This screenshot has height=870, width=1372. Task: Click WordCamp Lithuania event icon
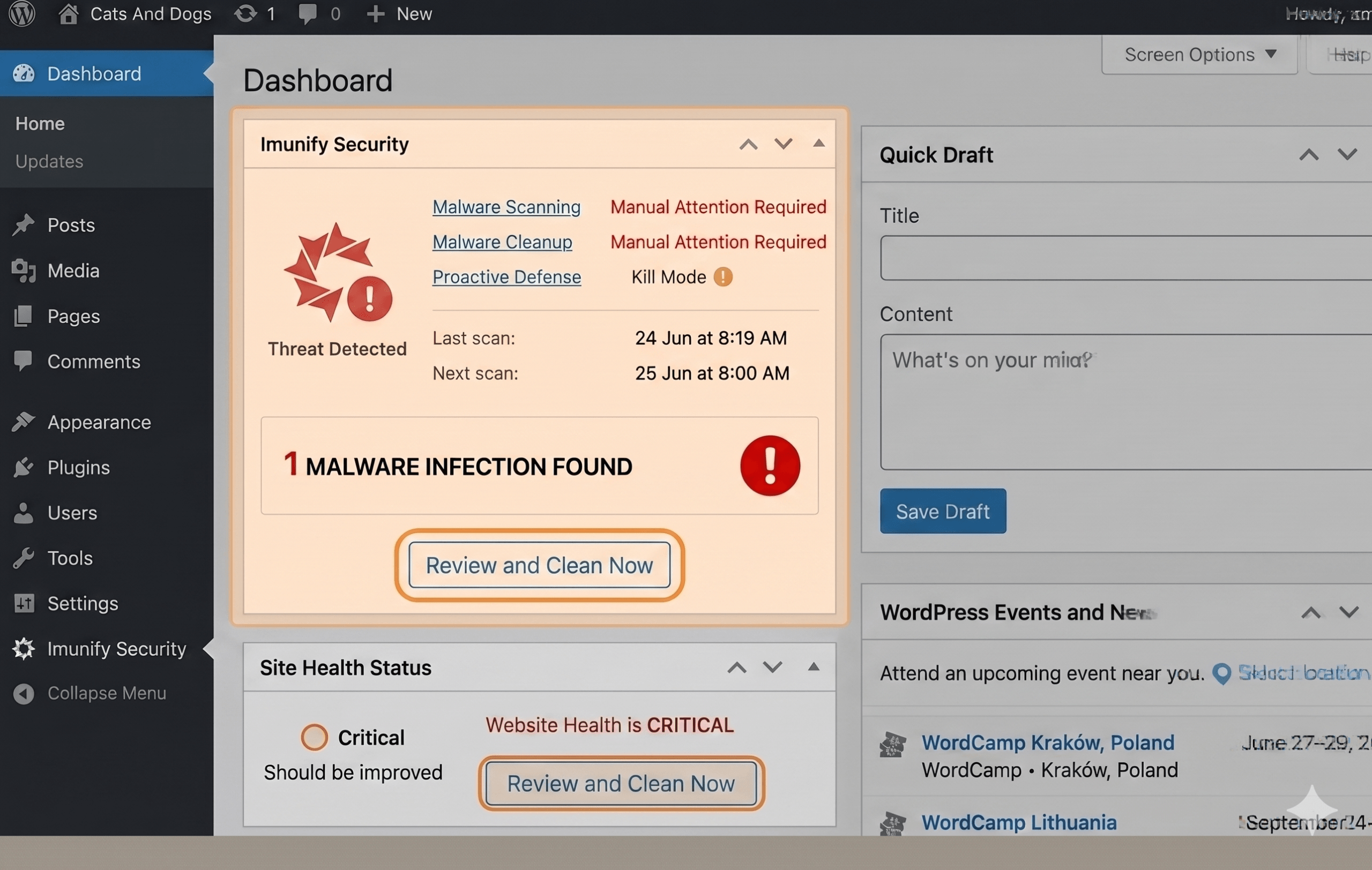[893, 823]
